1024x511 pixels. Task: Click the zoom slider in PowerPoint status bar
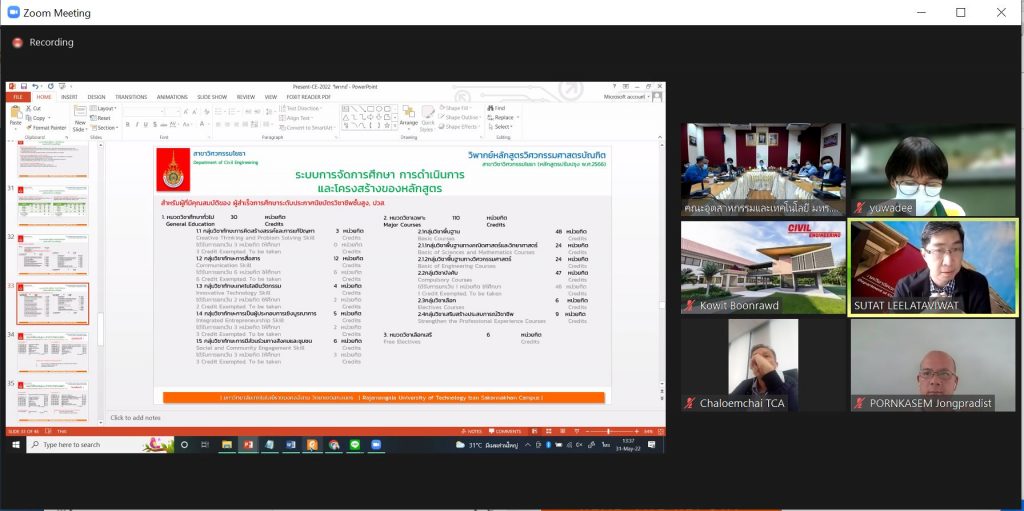point(610,431)
